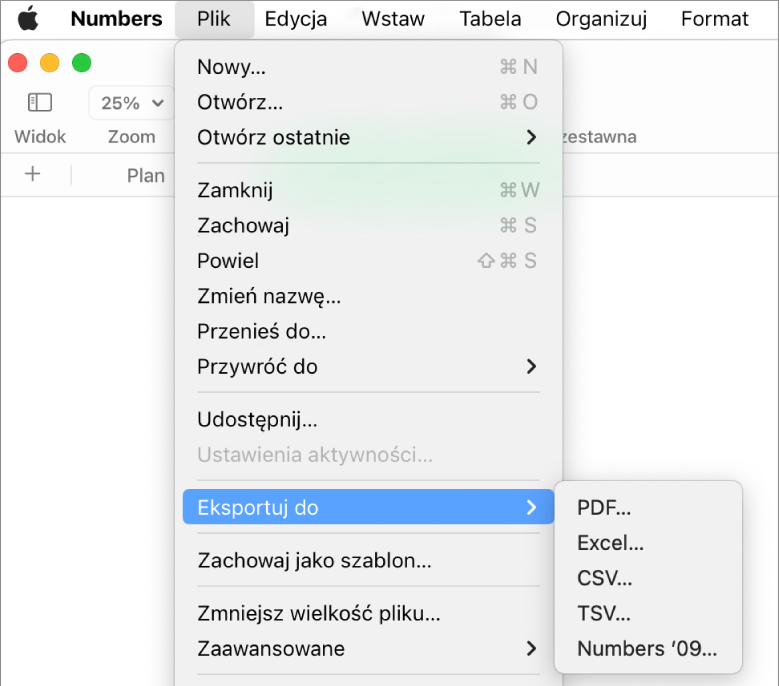Export to PDF… from the submenu
Image resolution: width=780 pixels, height=686 pixels.
pos(648,507)
